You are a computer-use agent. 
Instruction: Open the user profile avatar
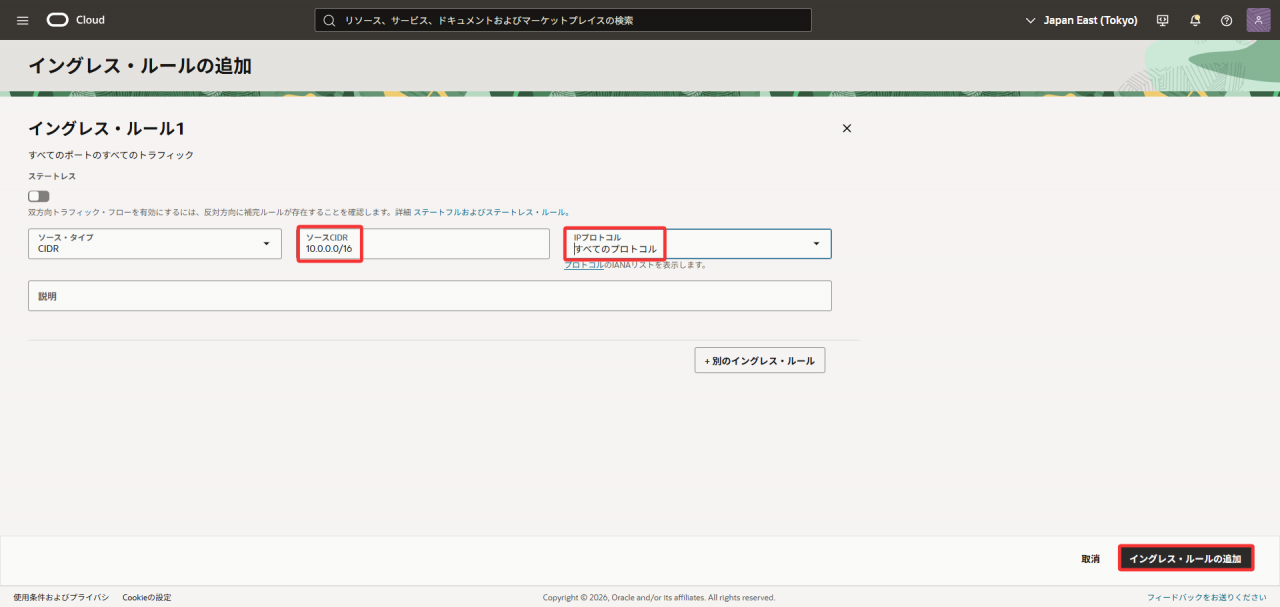pyautogui.click(x=1258, y=20)
